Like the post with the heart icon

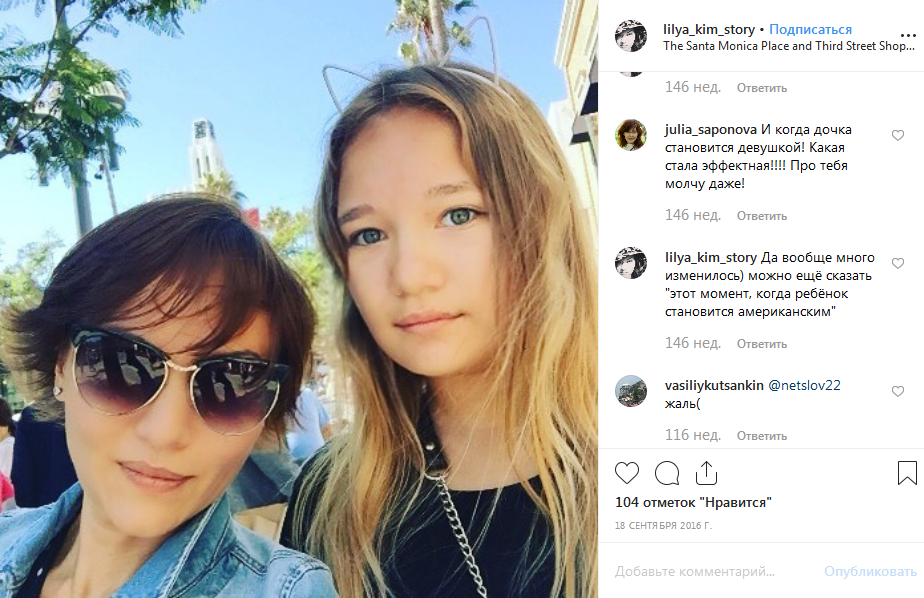pyautogui.click(x=626, y=473)
